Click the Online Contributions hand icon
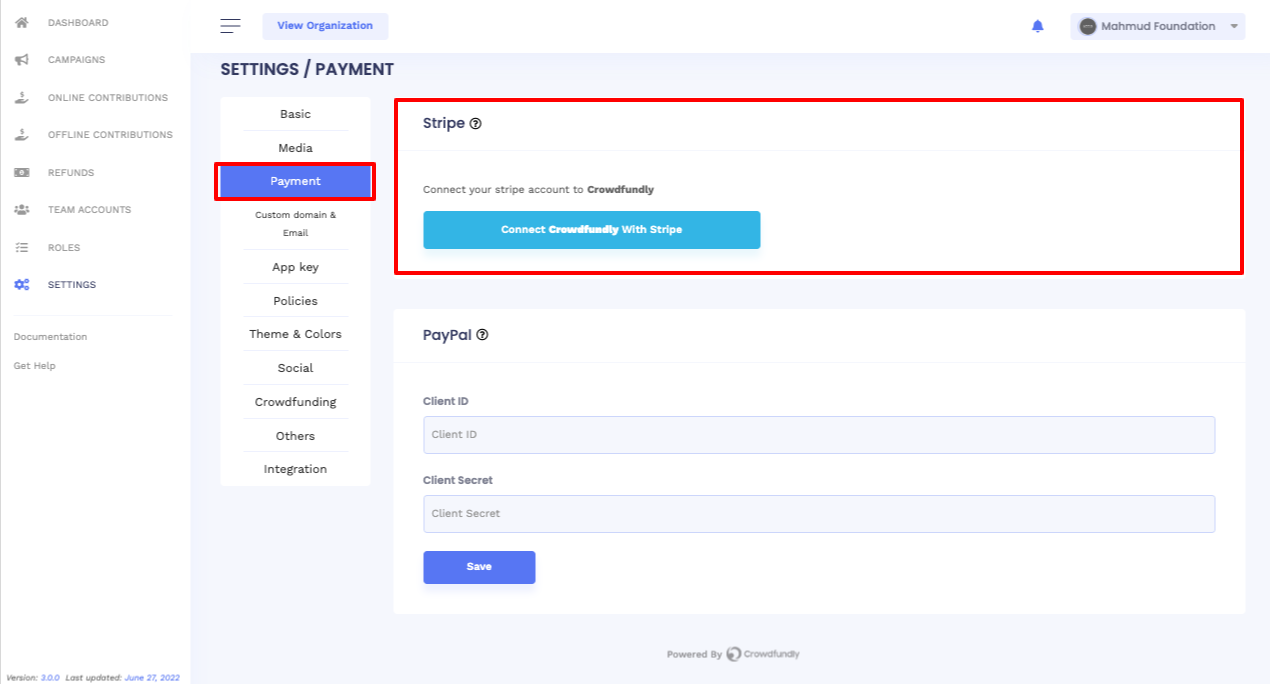This screenshot has width=1270, height=684. [21, 97]
